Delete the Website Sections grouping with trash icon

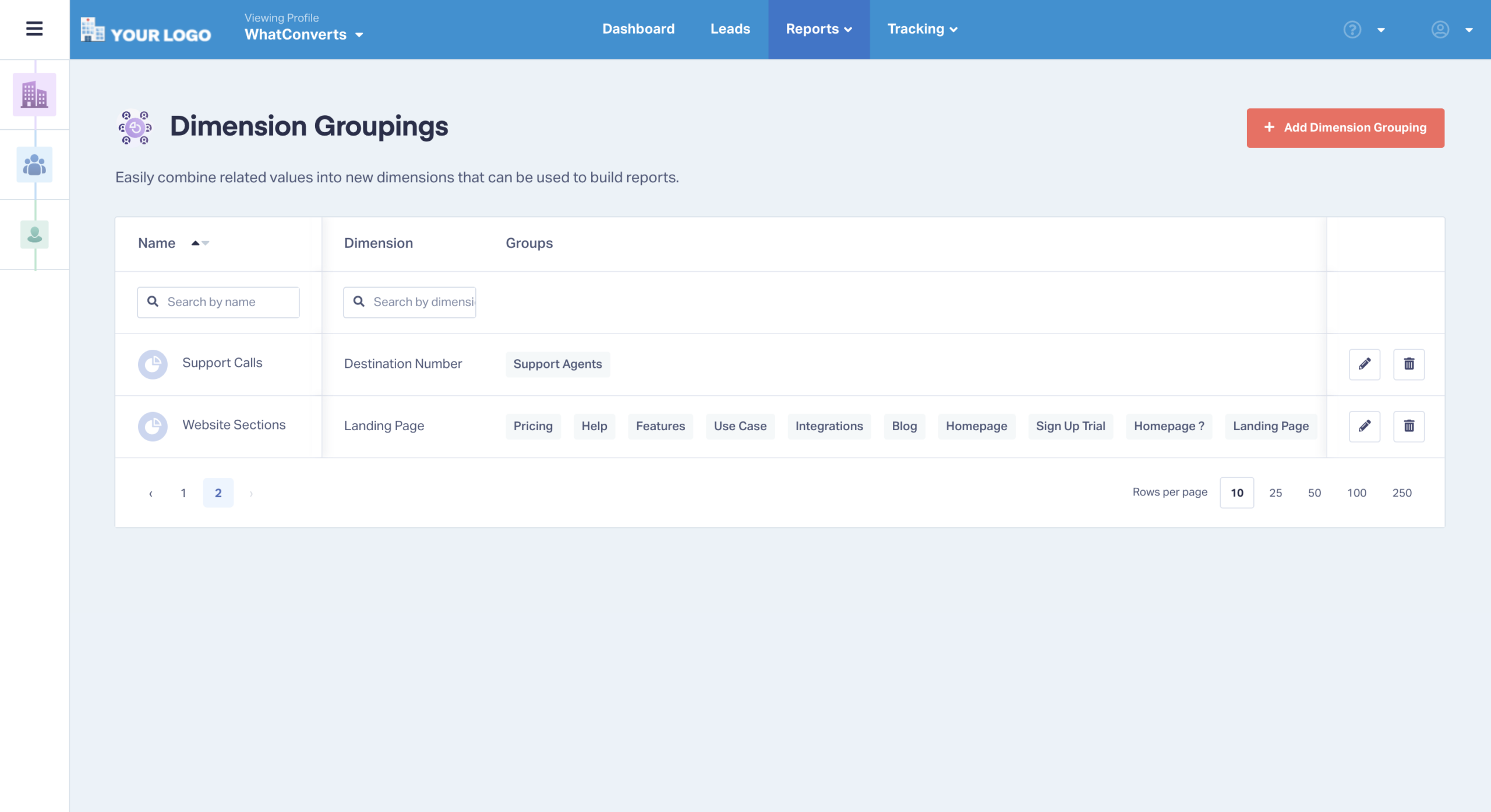coord(1408,426)
